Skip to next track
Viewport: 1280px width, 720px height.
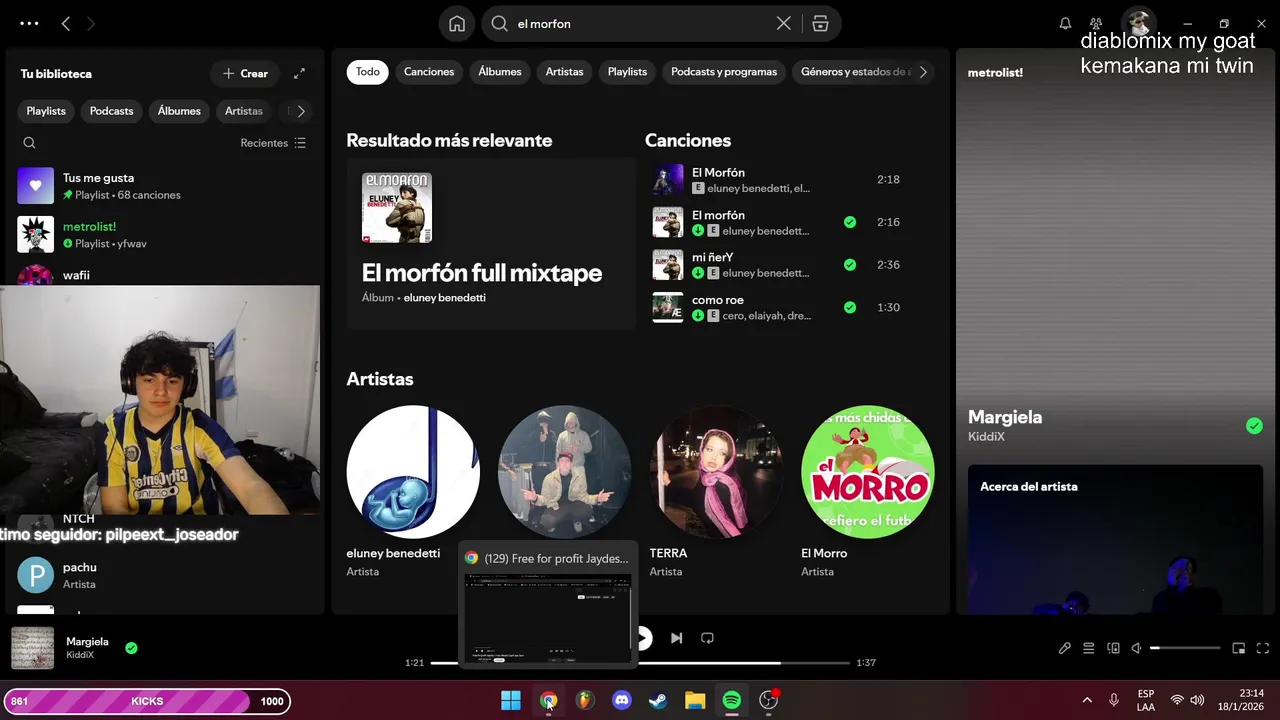(676, 638)
